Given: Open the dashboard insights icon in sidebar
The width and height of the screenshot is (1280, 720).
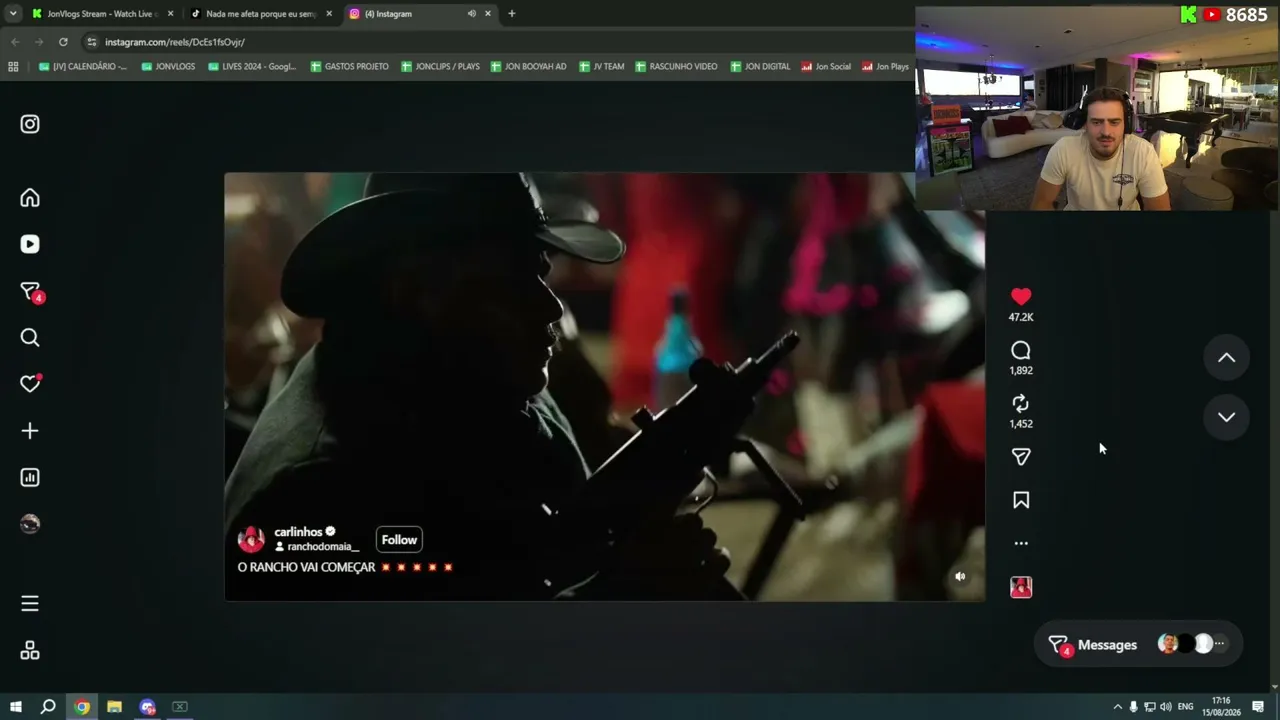Looking at the screenshot, I should click(x=30, y=478).
